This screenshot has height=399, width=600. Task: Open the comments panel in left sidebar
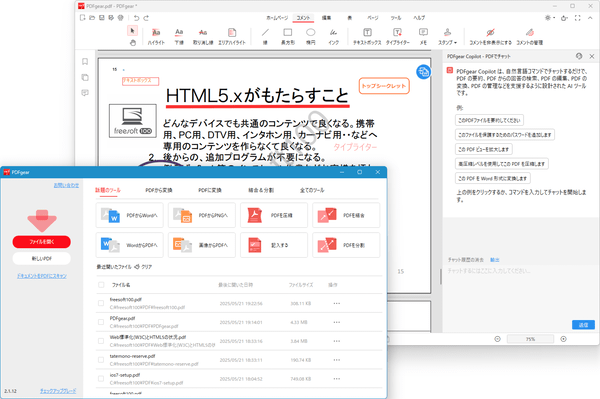coord(85,93)
